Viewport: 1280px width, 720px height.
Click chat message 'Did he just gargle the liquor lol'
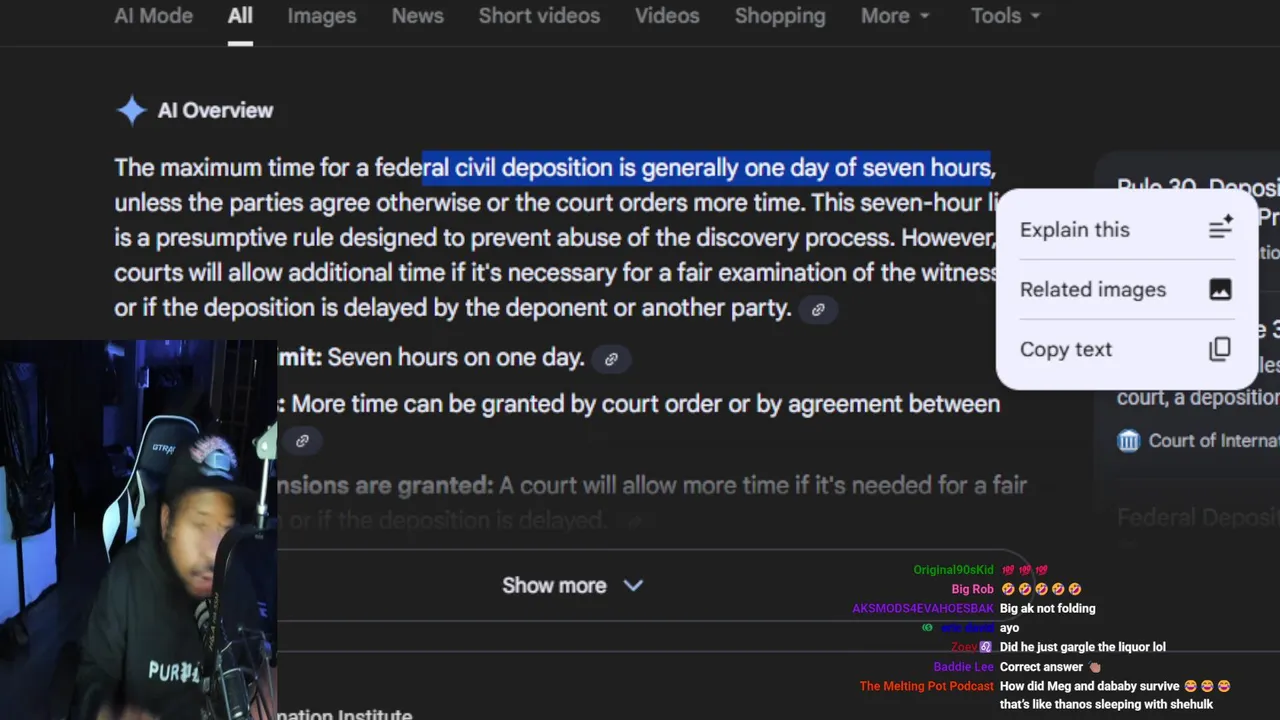click(1082, 647)
